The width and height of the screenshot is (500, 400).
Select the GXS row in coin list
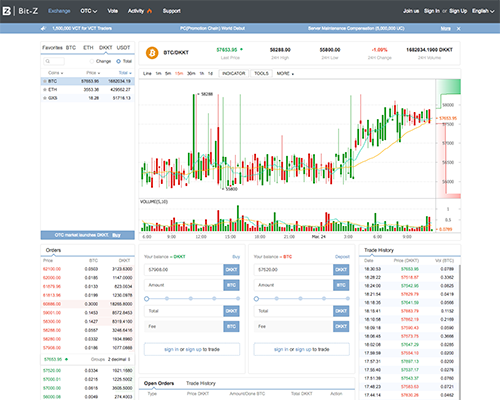tap(88, 98)
